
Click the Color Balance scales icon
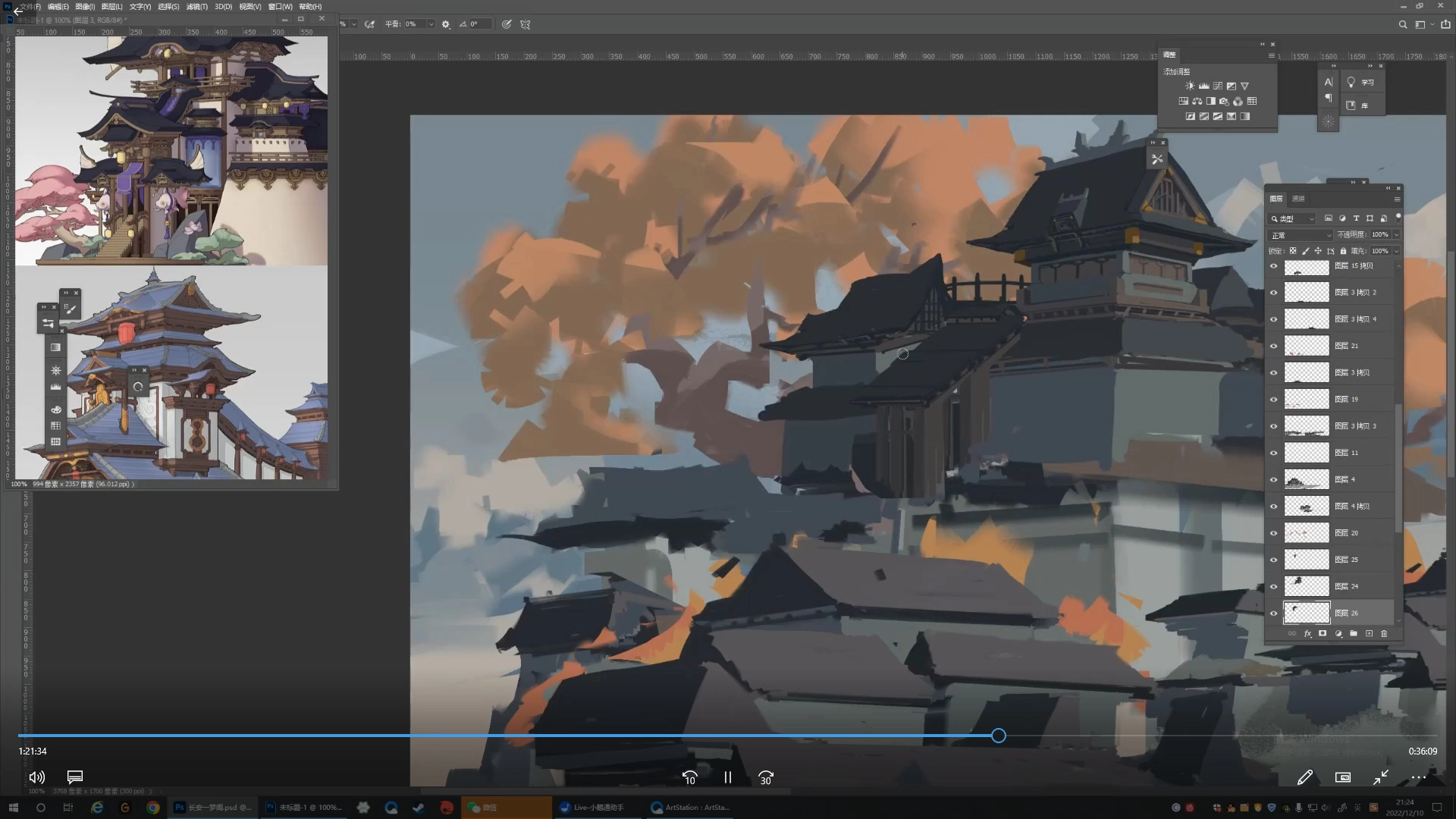1197,101
